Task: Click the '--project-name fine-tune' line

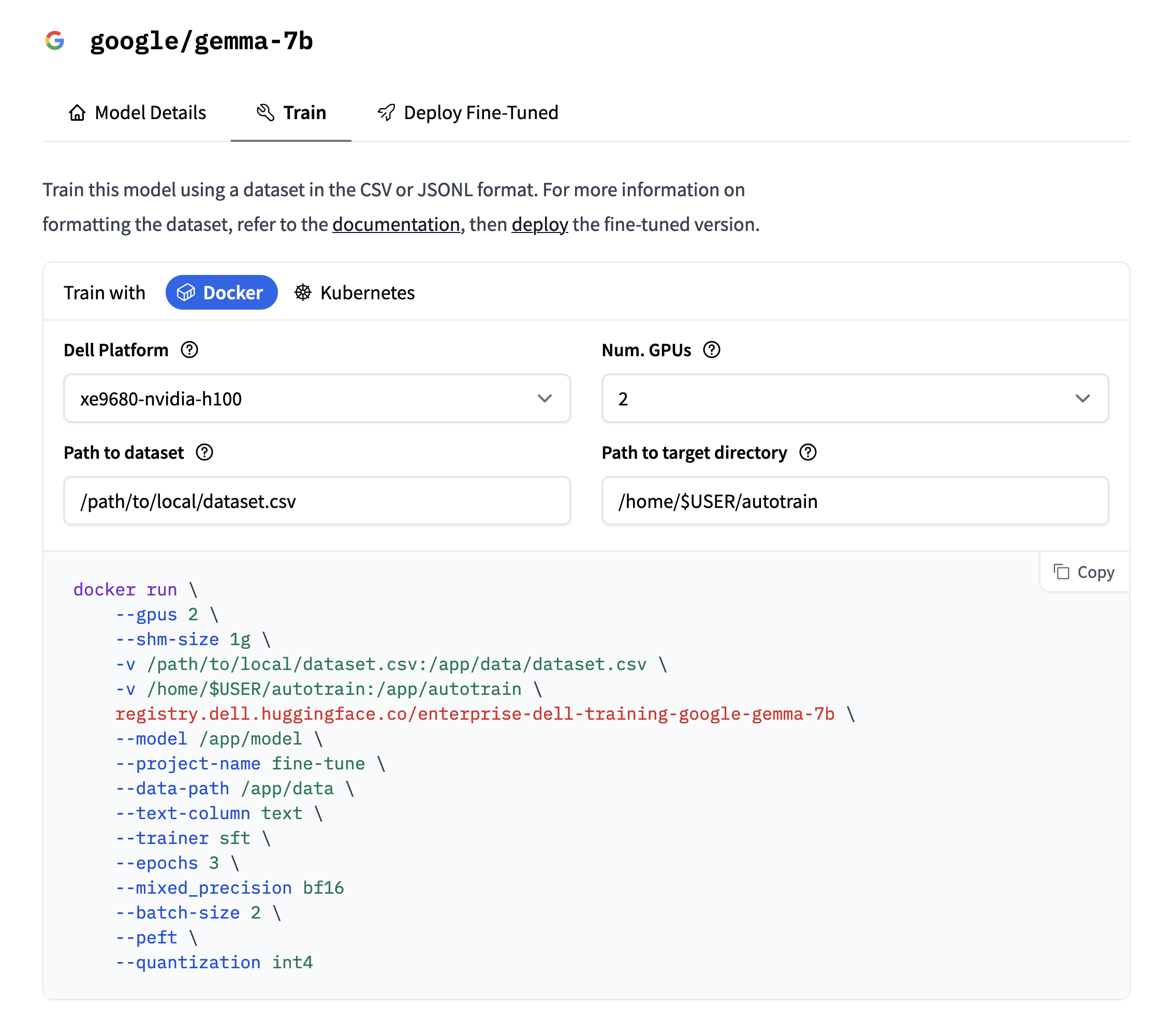Action: (251, 764)
